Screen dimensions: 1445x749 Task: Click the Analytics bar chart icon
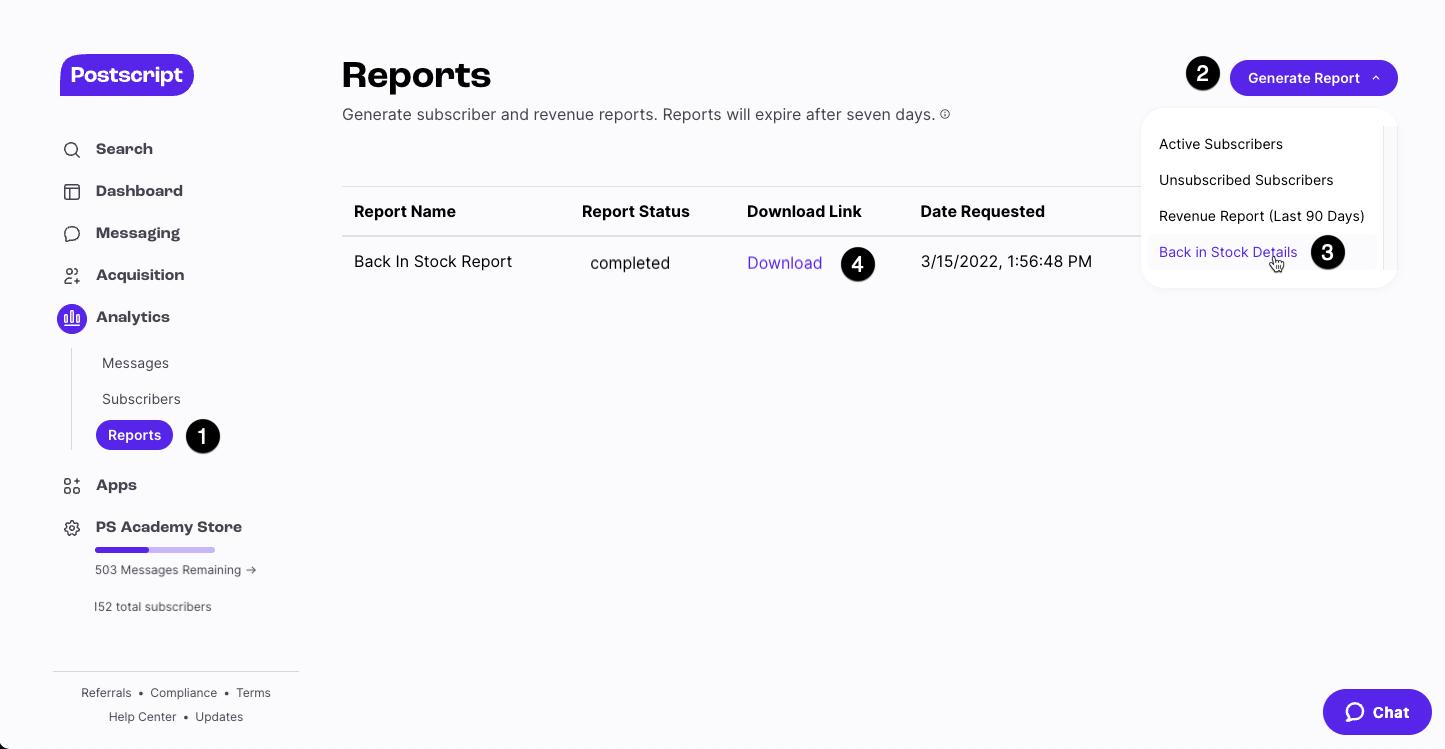point(72,318)
